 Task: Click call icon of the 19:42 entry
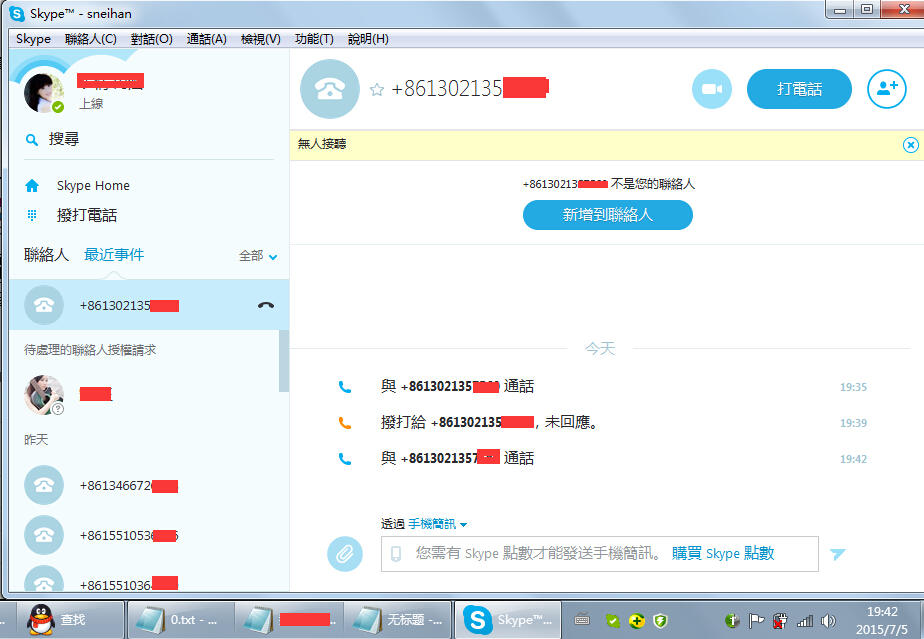click(345, 459)
